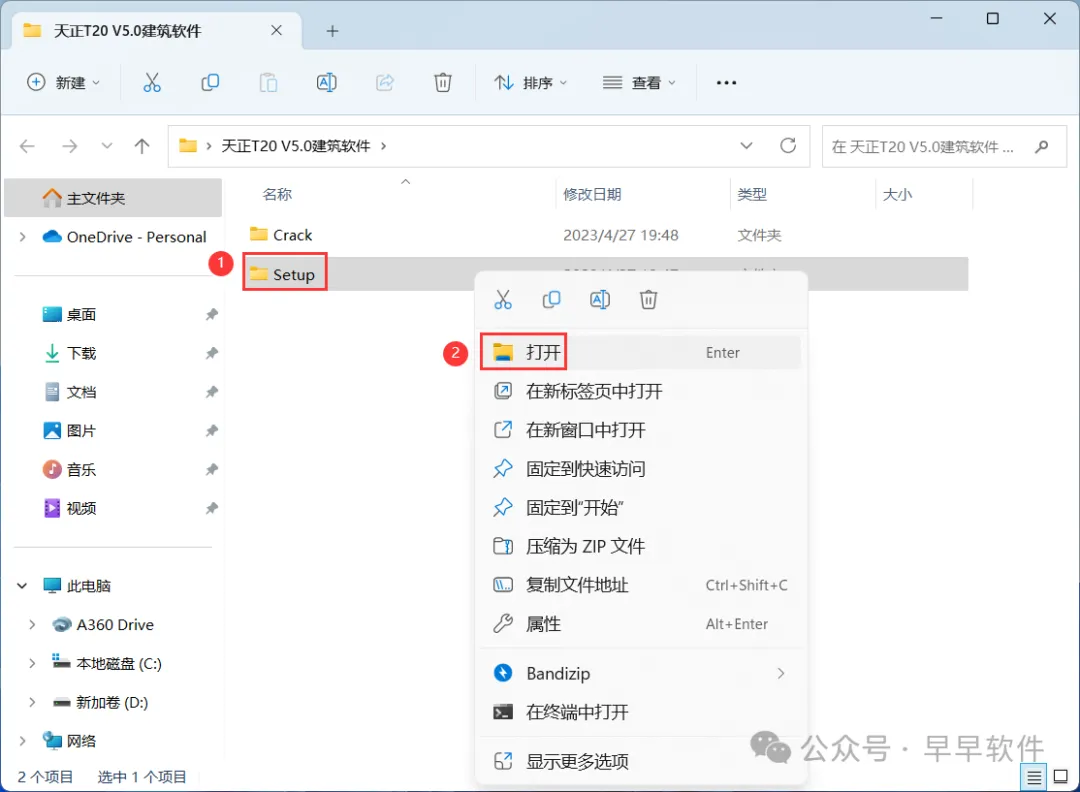This screenshot has height=792, width=1080.
Task: Click the chevron after breadcrumb folder name
Action: [x=384, y=146]
